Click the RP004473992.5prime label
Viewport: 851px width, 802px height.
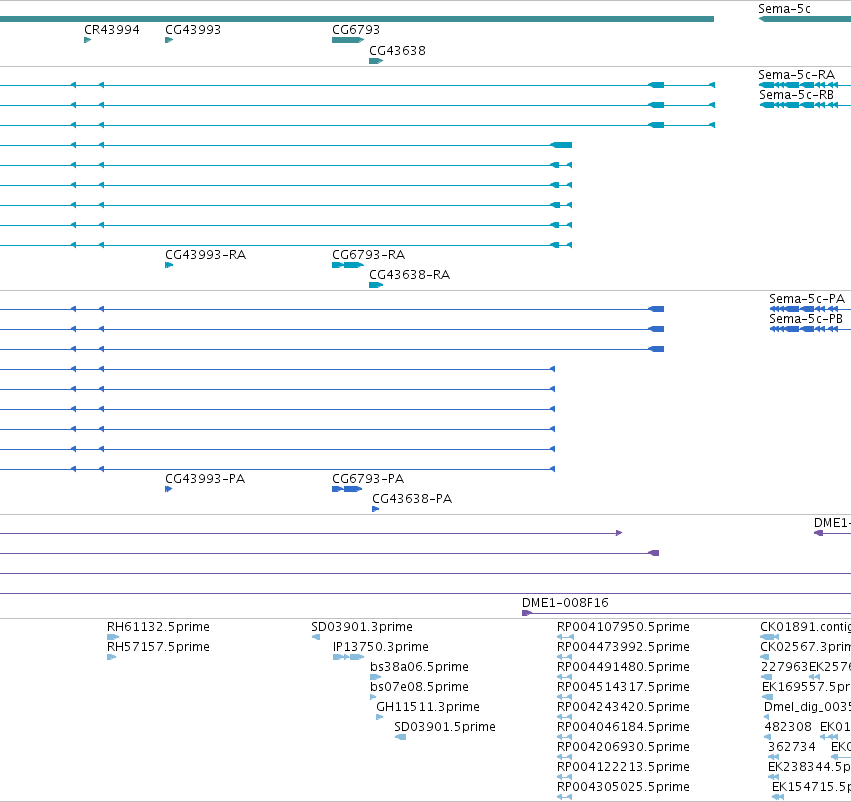(623, 647)
